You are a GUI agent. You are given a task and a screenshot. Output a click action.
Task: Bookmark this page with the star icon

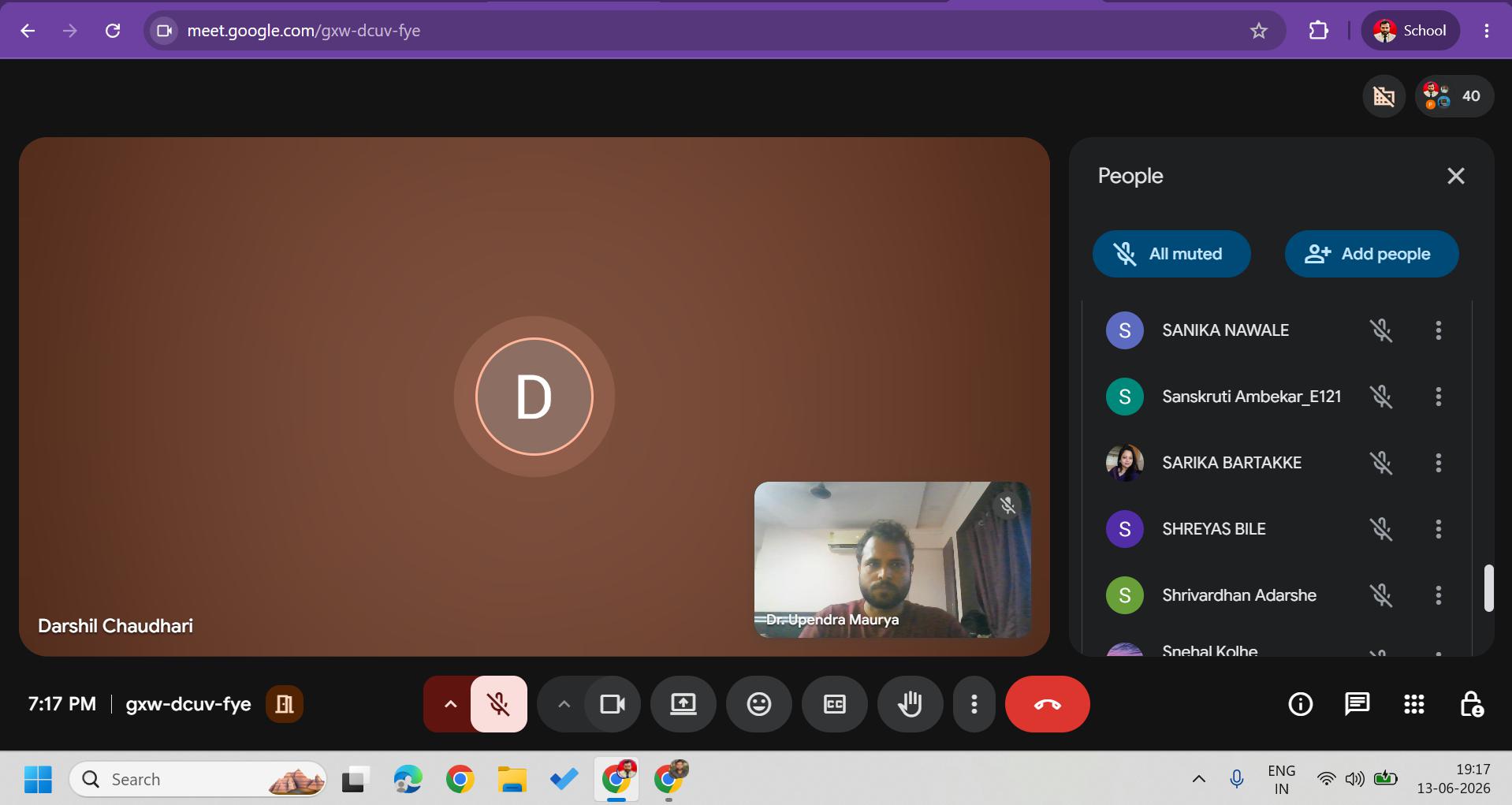click(x=1259, y=31)
